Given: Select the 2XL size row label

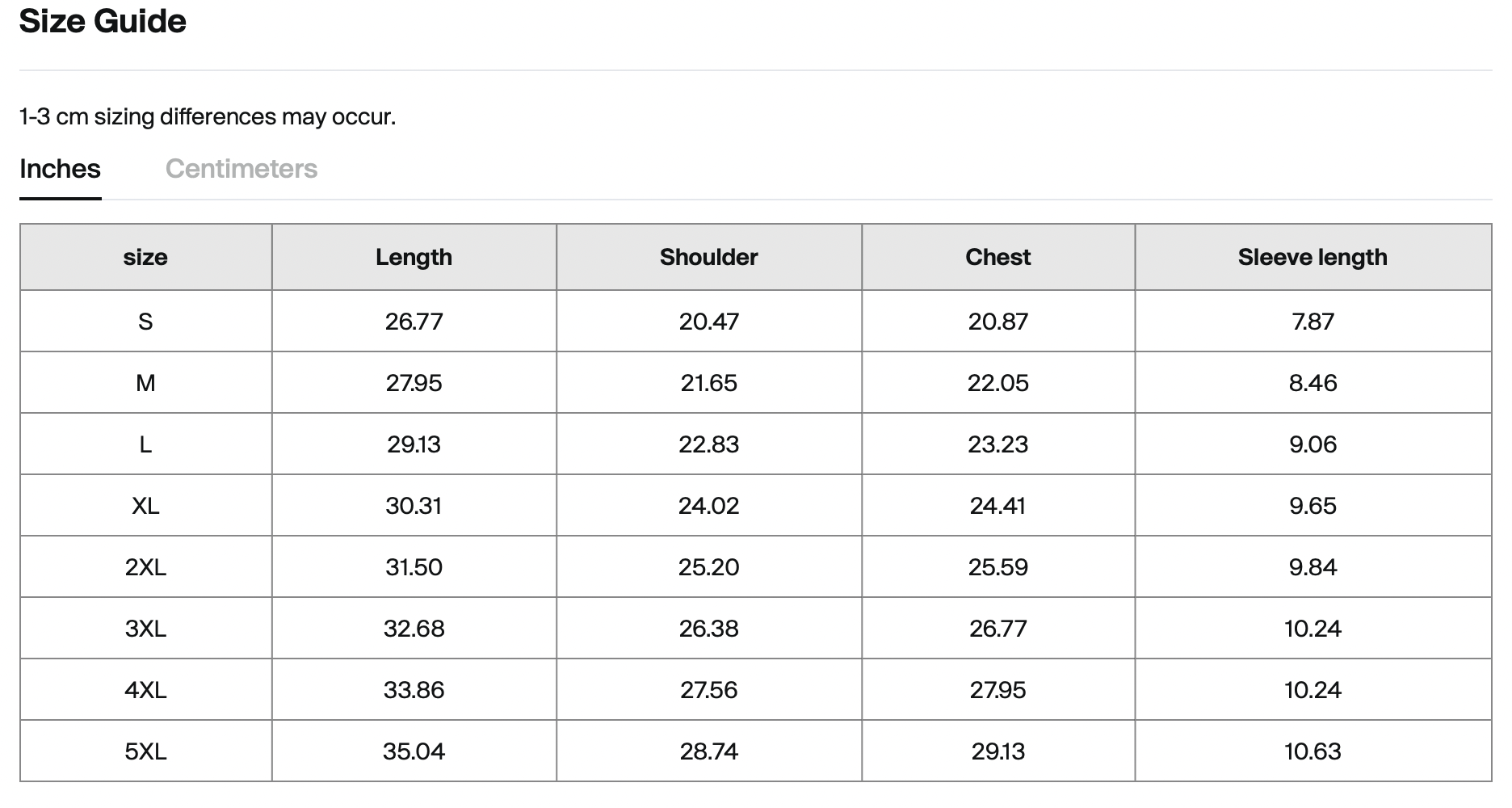Looking at the screenshot, I should coord(145,567).
